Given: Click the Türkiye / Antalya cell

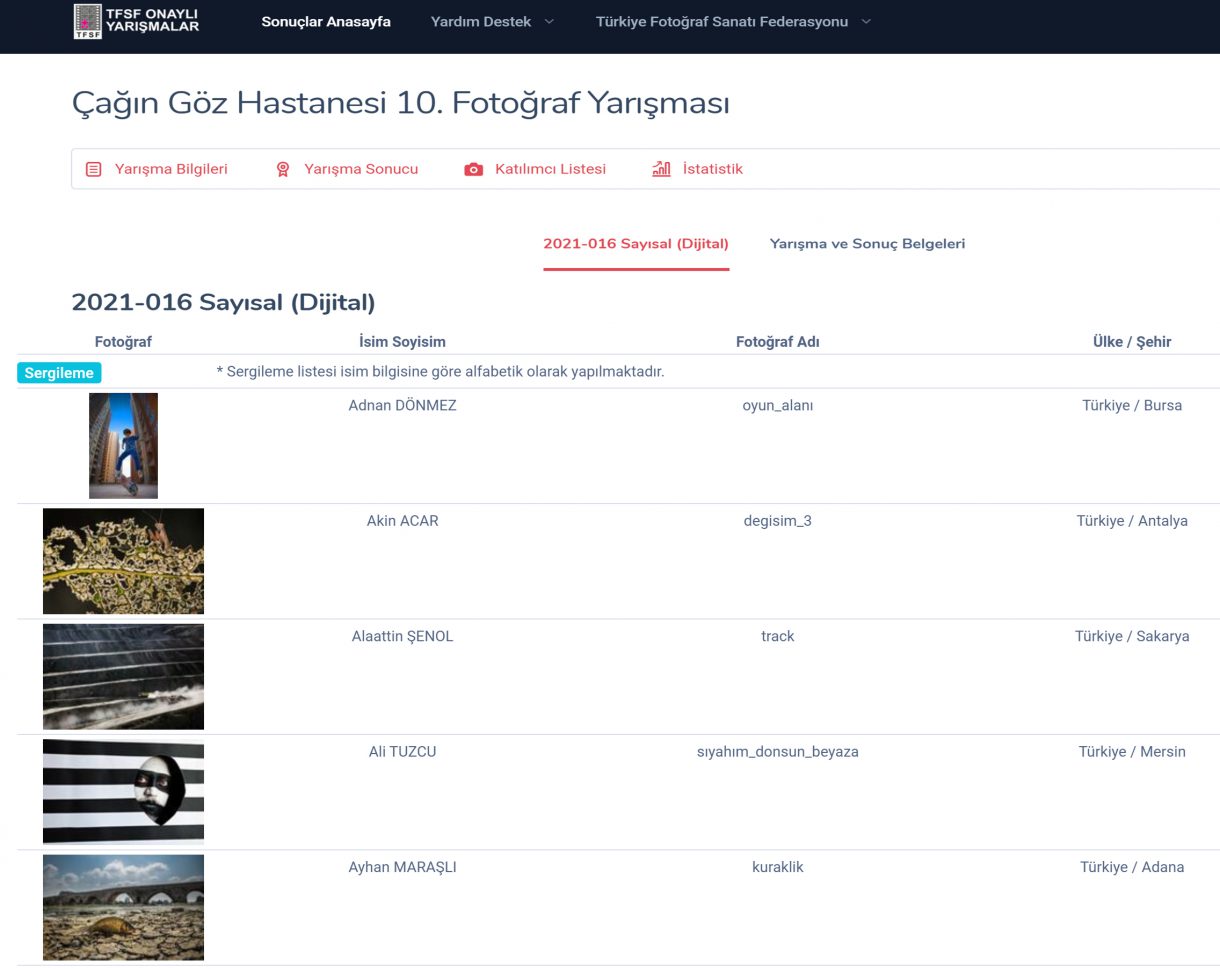Looking at the screenshot, I should pos(1132,521).
